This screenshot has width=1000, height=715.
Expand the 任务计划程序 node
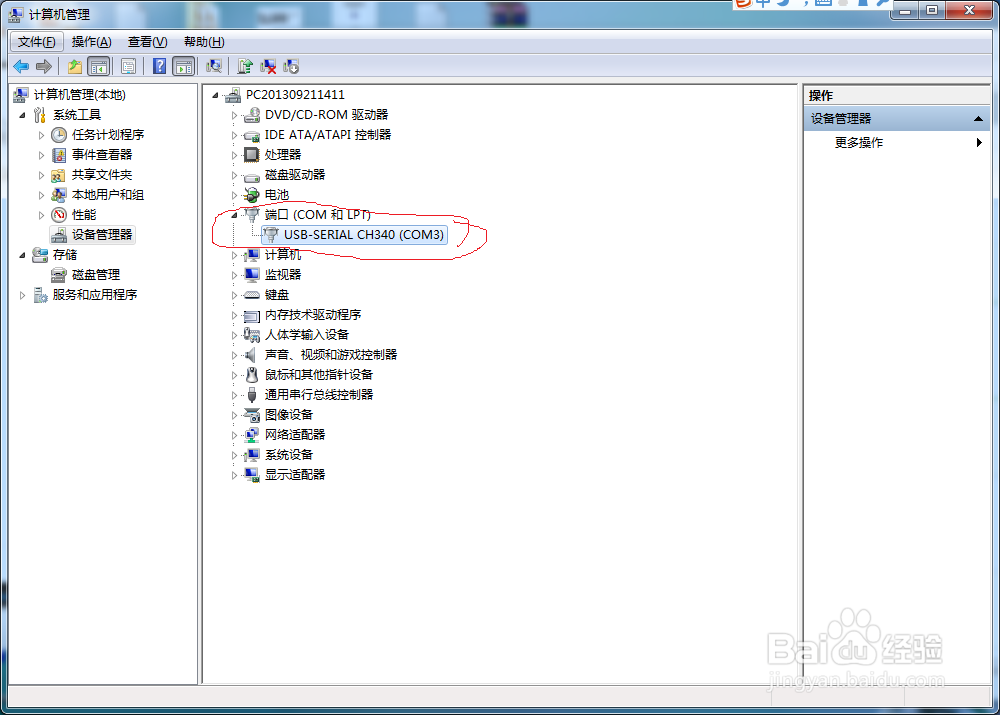[41, 135]
